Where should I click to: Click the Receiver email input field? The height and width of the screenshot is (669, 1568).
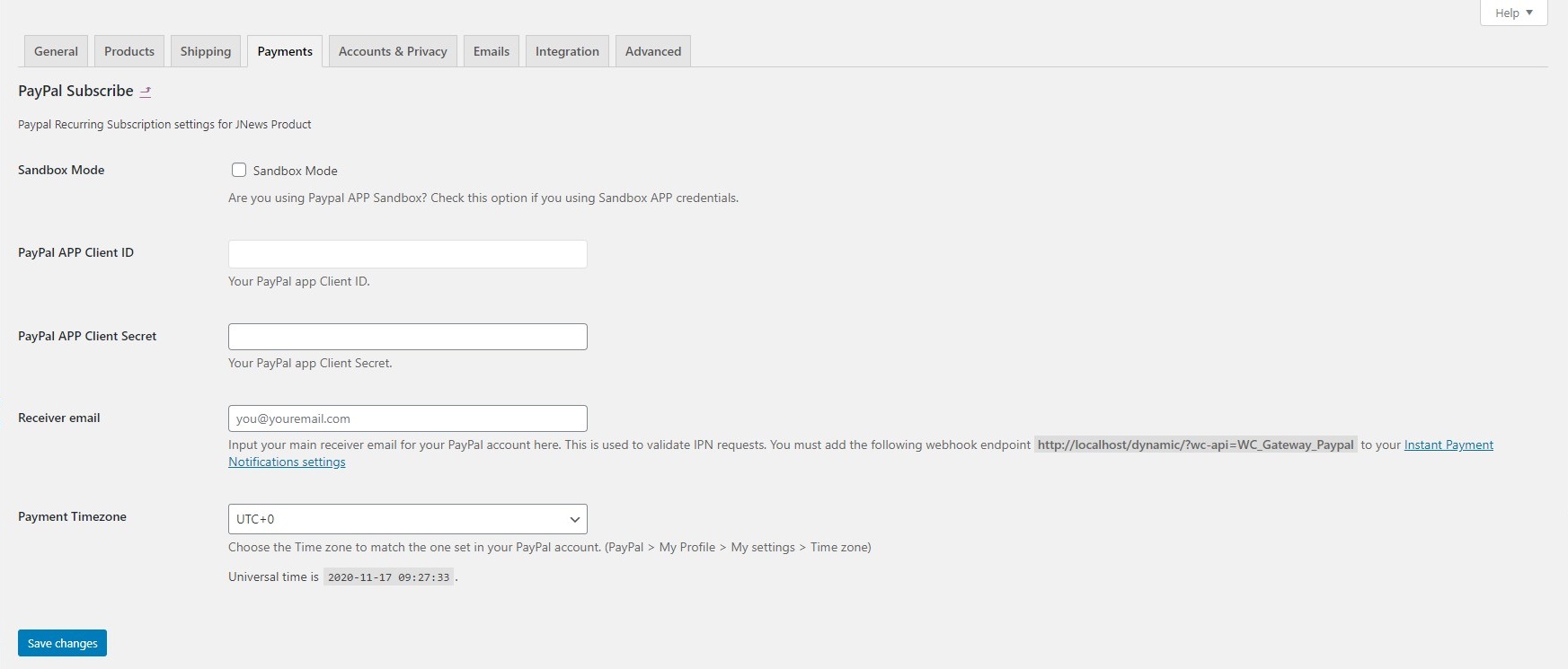[x=407, y=418]
